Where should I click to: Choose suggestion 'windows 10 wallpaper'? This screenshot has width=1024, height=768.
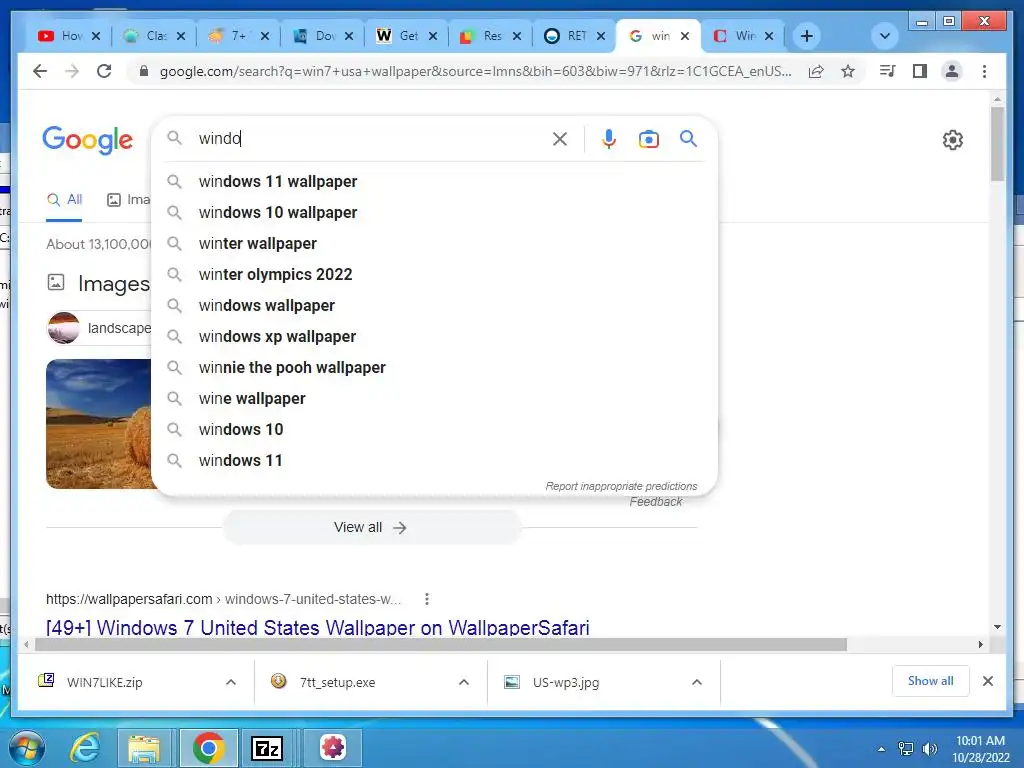point(434,213)
